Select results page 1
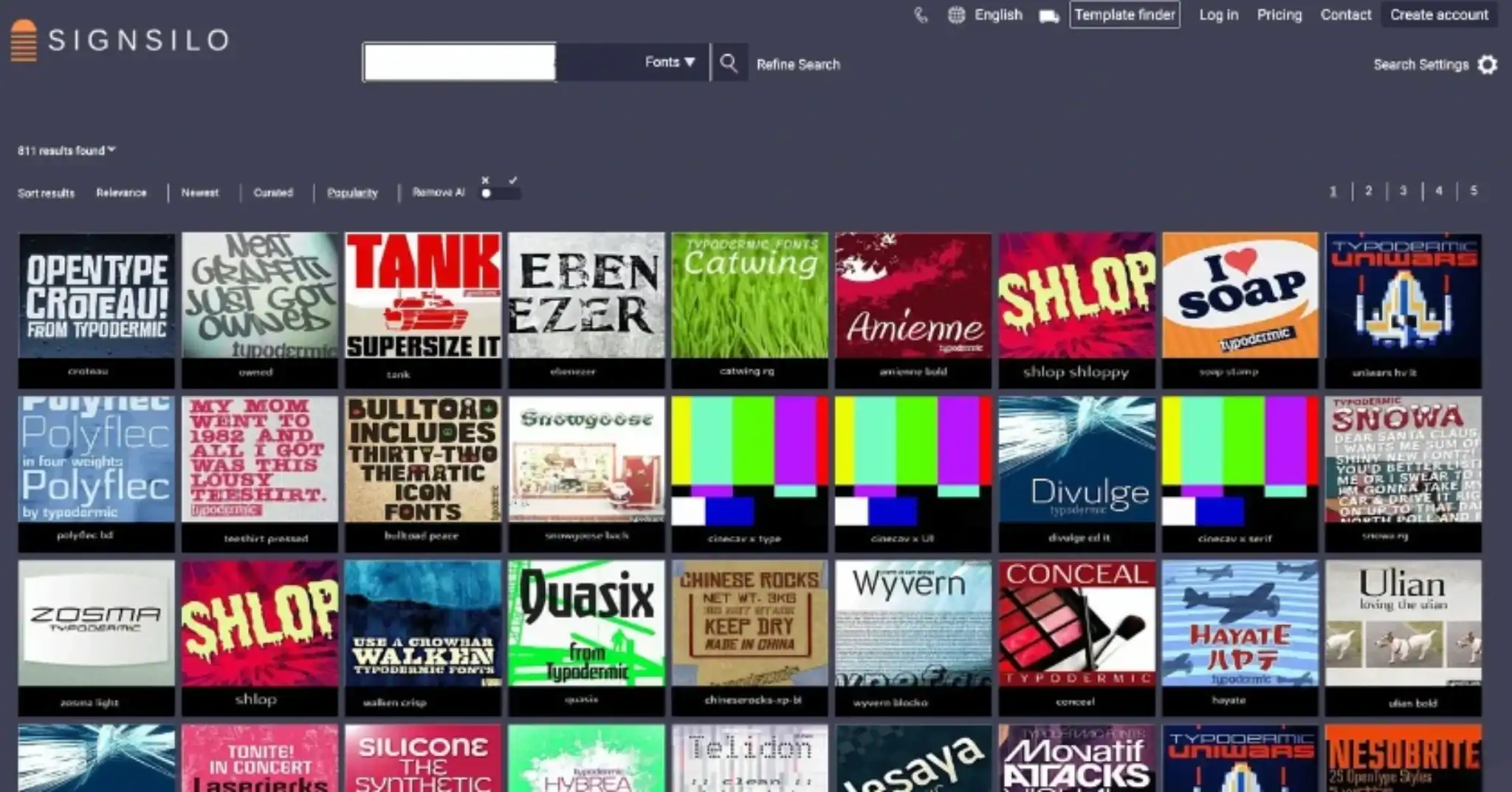This screenshot has height=792, width=1512. (1333, 191)
